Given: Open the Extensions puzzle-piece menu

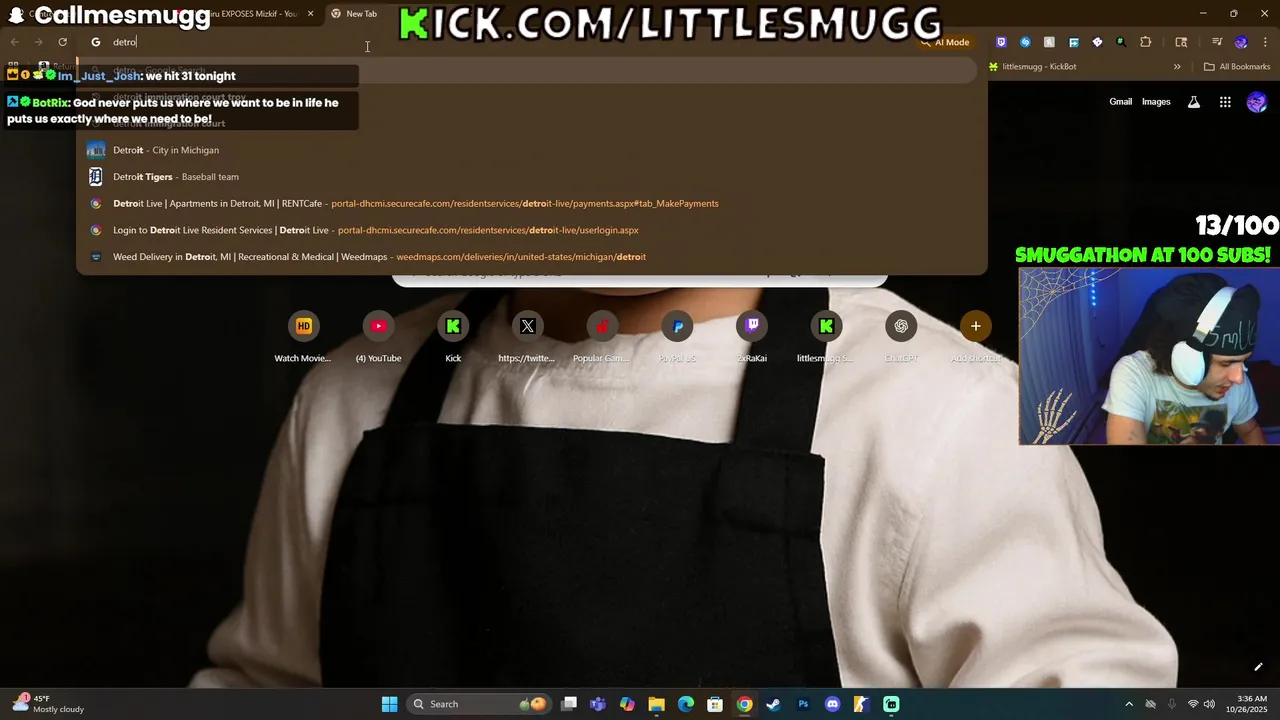Looking at the screenshot, I should [x=1146, y=42].
